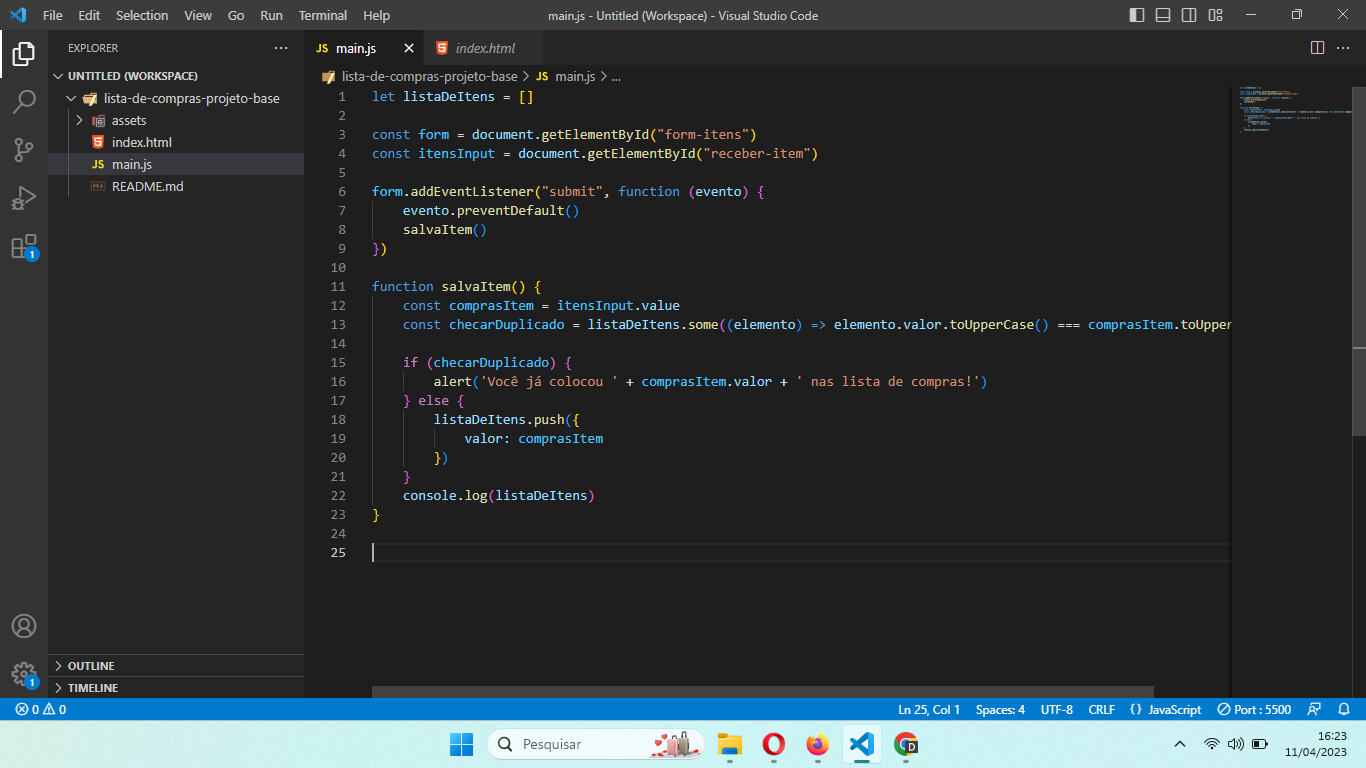Open the Explorer view in activity bar
Screen dimensions: 1366x768
(24, 54)
